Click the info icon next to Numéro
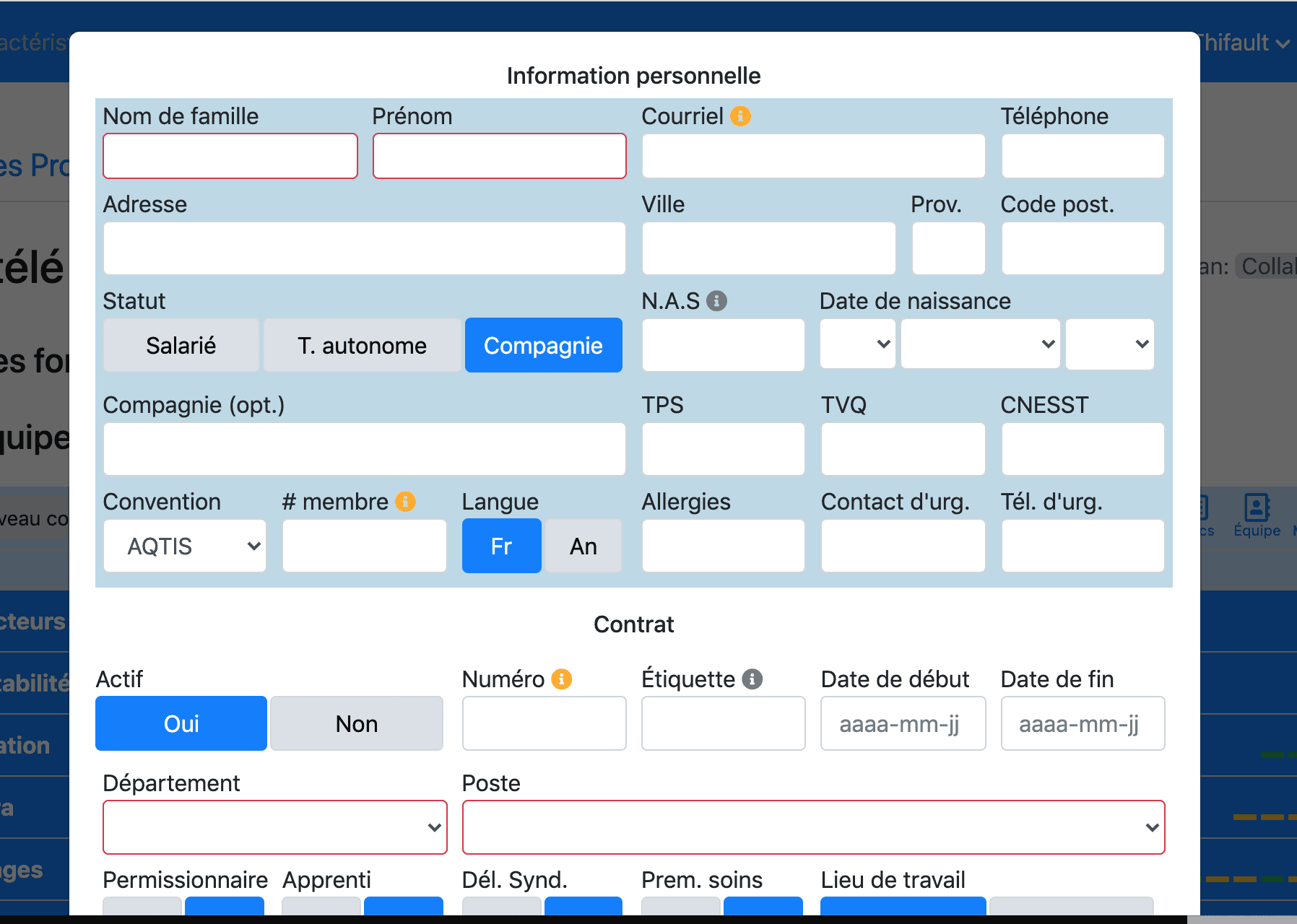 click(561, 679)
